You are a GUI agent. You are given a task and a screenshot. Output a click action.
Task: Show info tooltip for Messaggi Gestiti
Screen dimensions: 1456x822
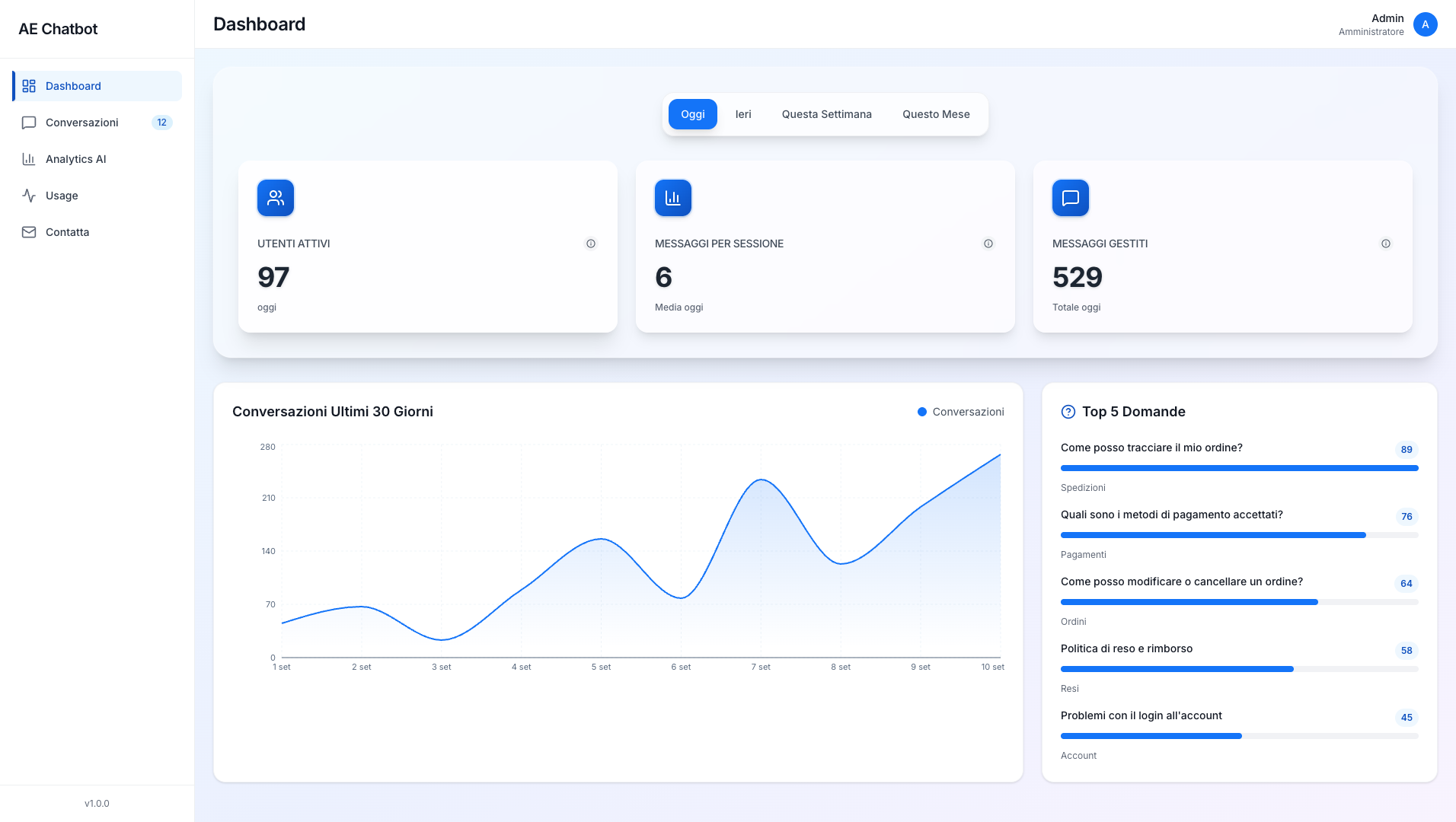(1386, 244)
